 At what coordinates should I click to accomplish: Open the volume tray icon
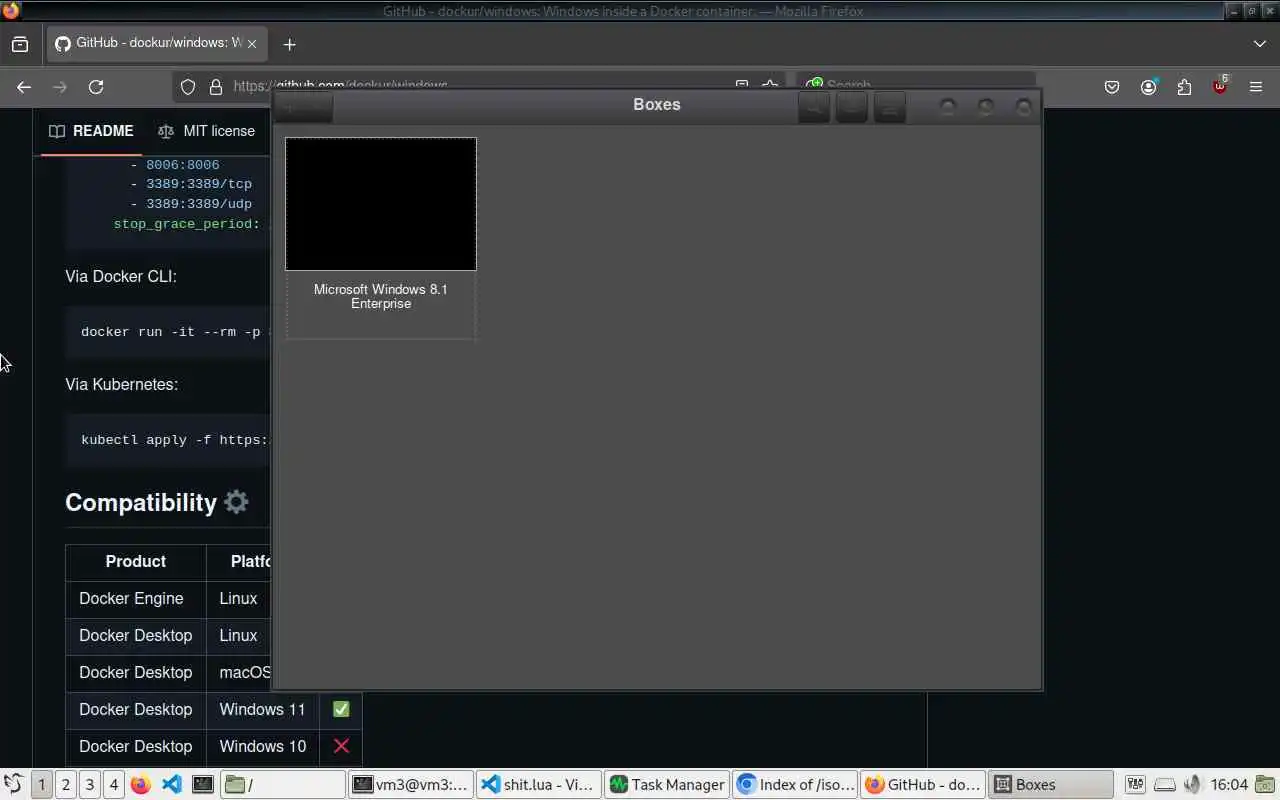(1192, 785)
